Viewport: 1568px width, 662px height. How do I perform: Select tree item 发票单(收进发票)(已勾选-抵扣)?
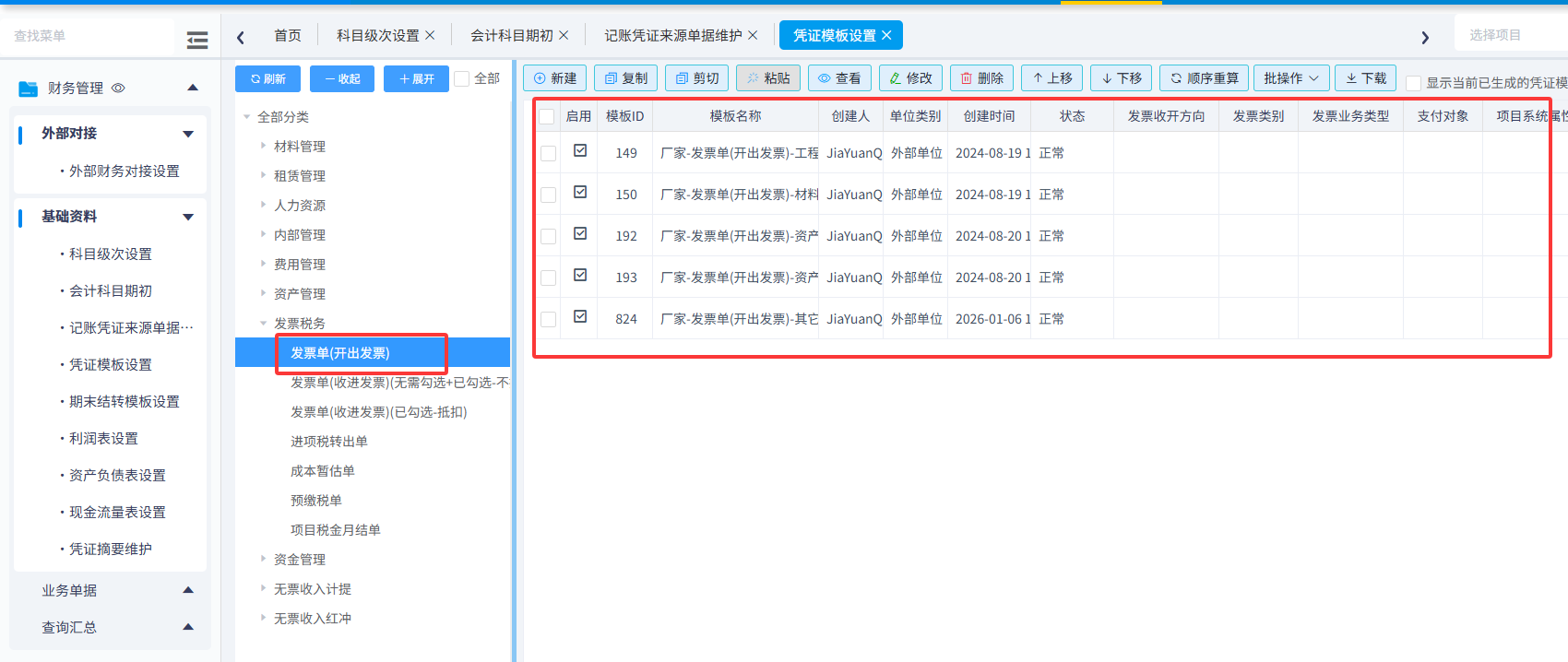[378, 411]
